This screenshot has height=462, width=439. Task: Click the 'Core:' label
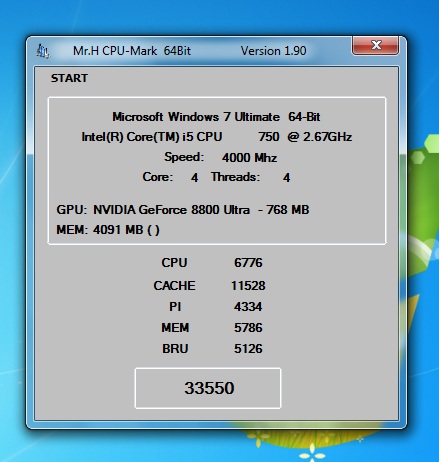pos(158,177)
